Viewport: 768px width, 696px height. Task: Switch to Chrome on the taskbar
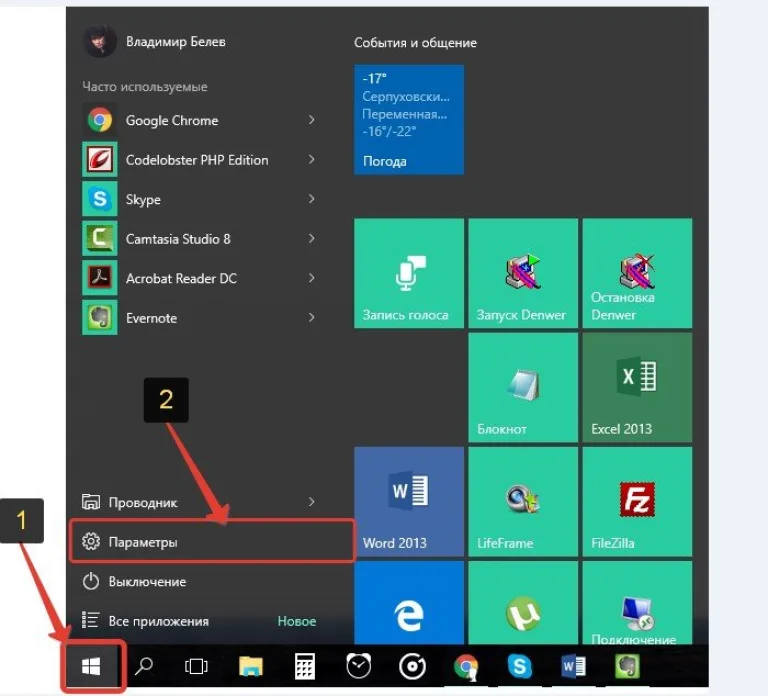tap(466, 666)
